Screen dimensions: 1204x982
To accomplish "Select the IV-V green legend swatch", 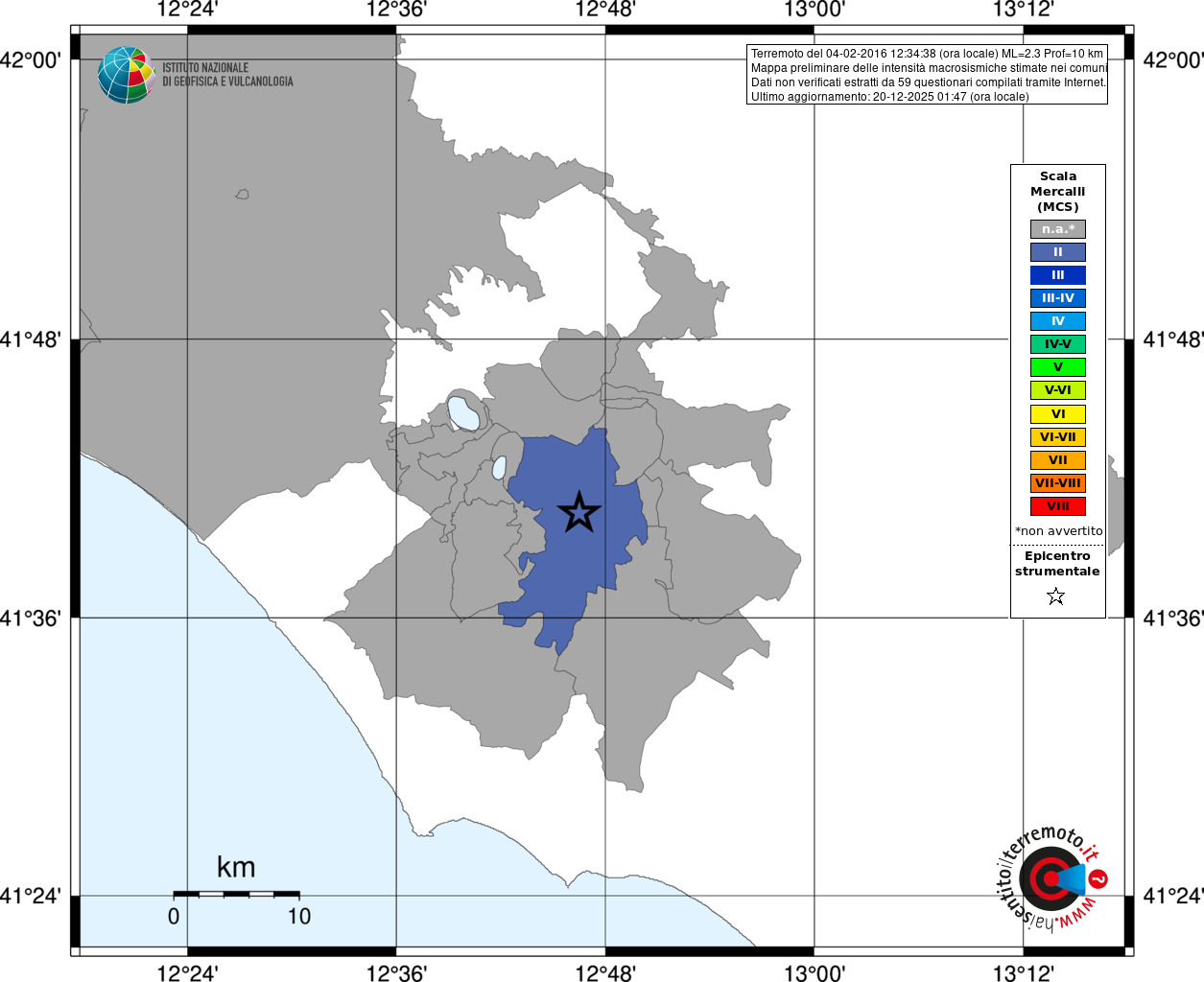I will 1058,344.
